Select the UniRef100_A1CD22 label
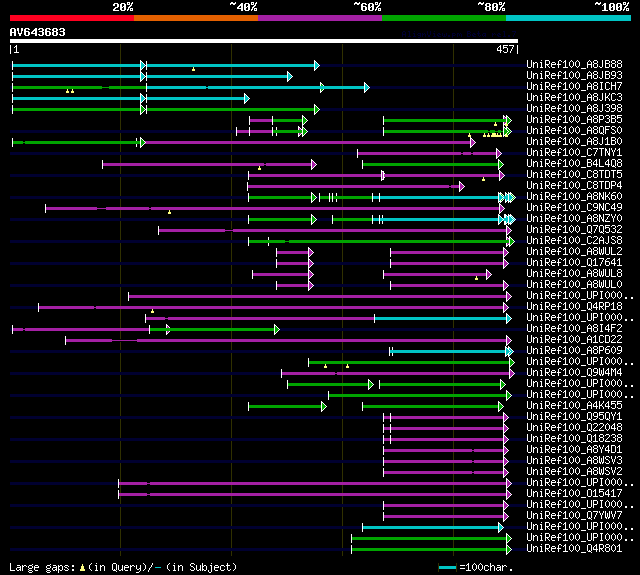This screenshot has width=640, height=575. 574,339
